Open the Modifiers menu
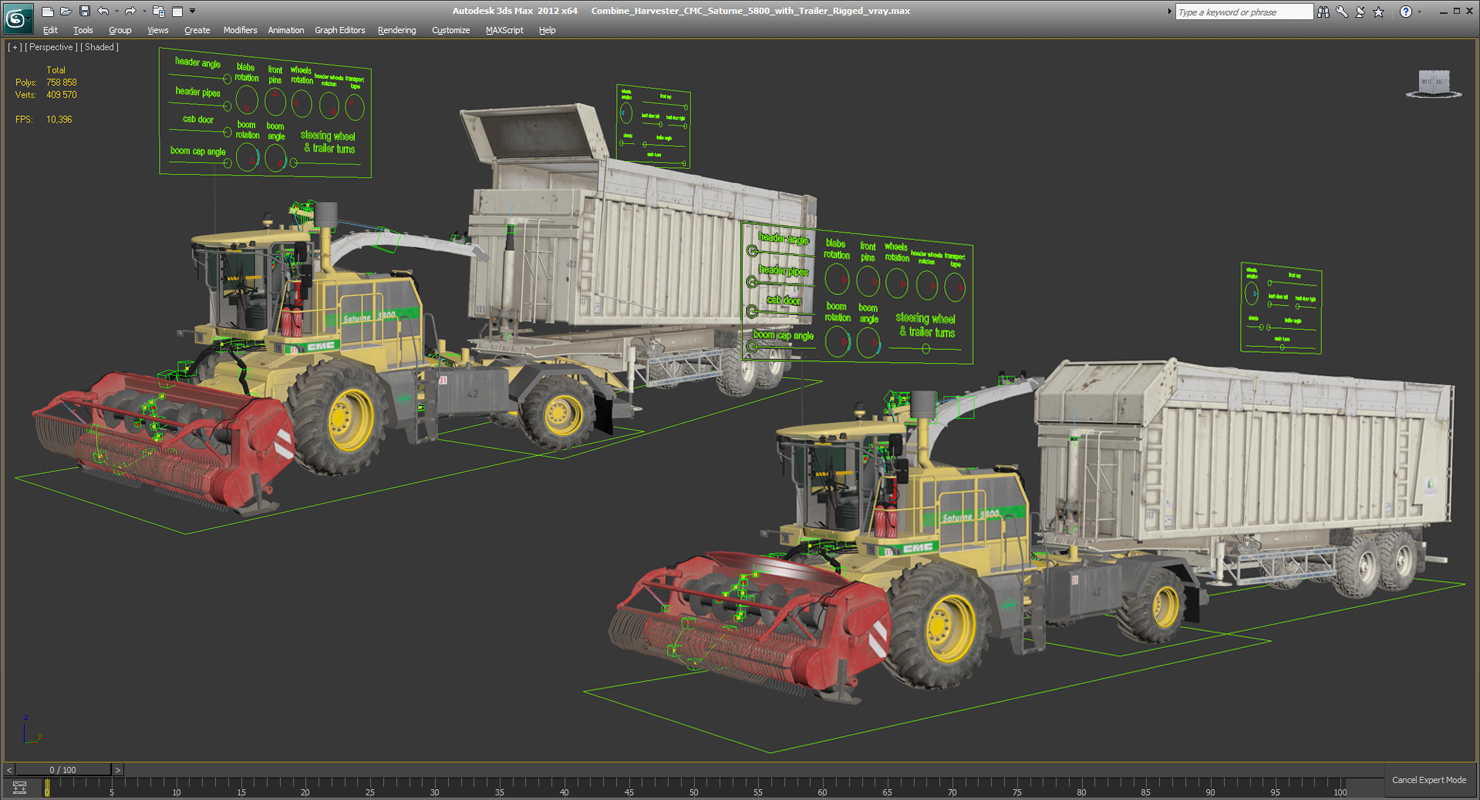 coord(240,30)
